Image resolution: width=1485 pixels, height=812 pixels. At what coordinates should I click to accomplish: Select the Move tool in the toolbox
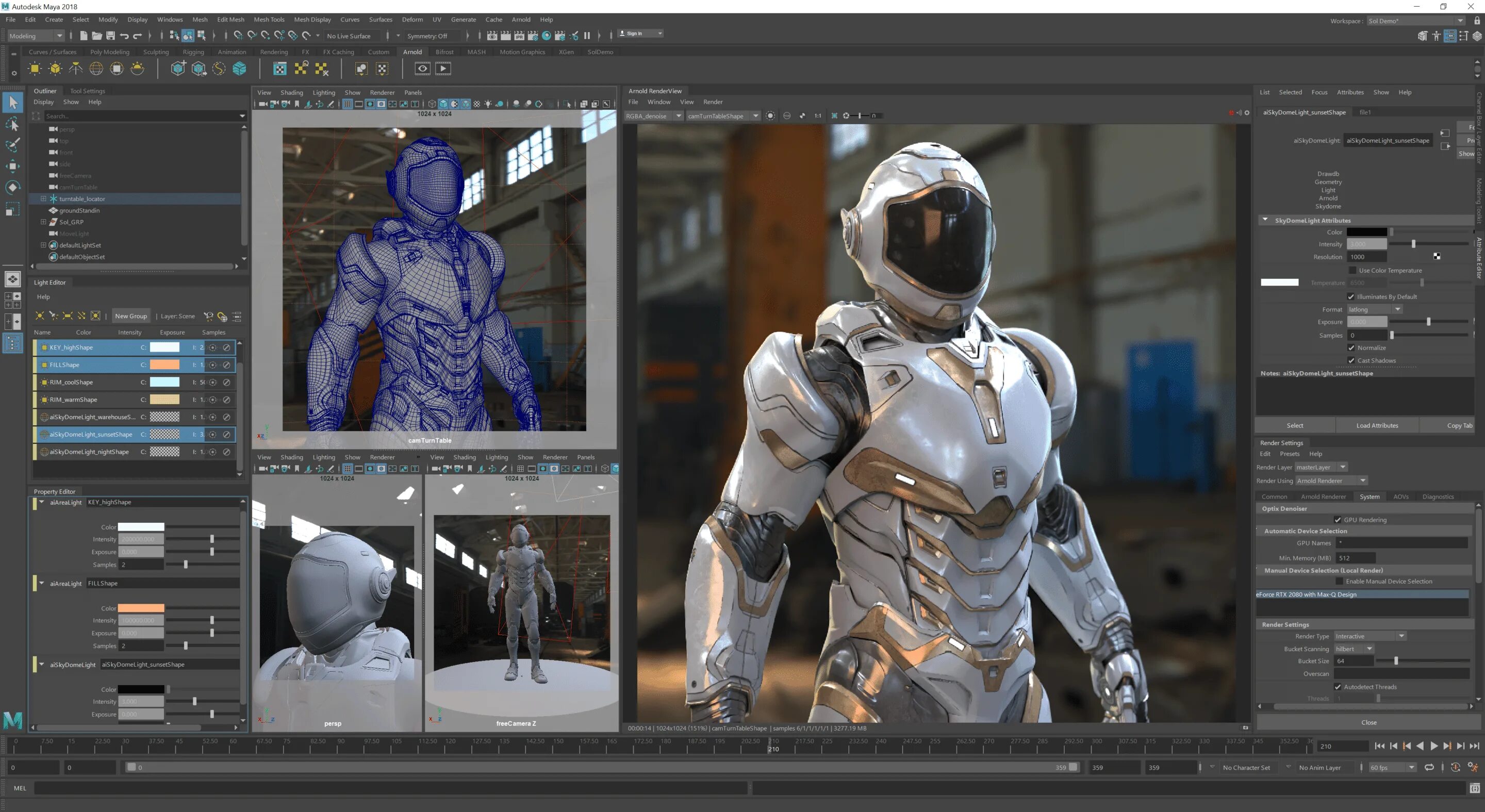click(x=13, y=167)
